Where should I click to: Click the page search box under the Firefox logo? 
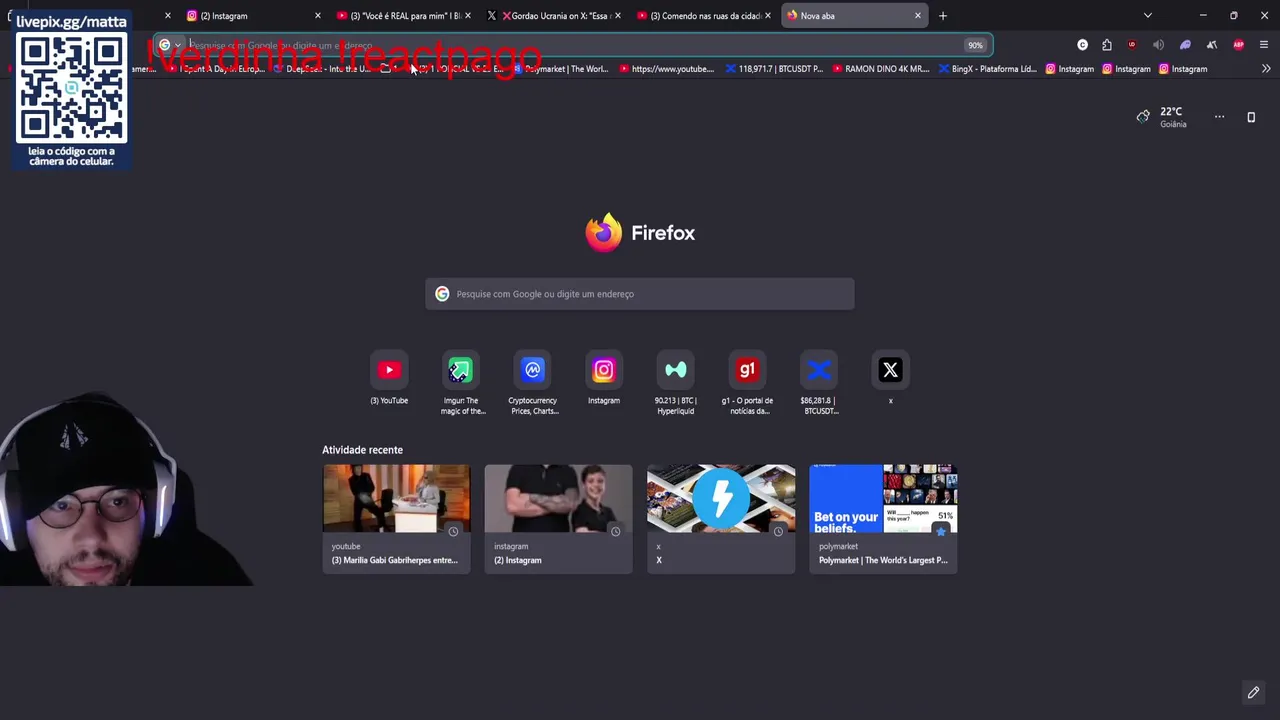[640, 294]
